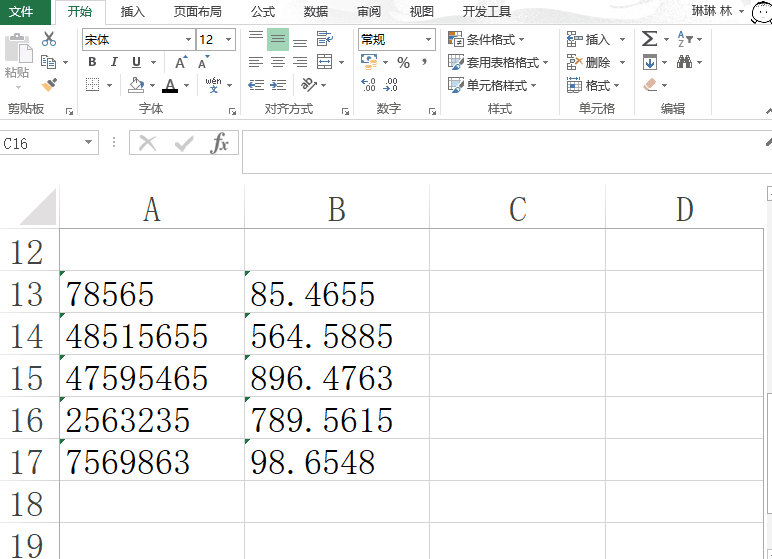This screenshot has width=772, height=559.
Task: Open 字体 group dialog launcher
Action: (232, 112)
